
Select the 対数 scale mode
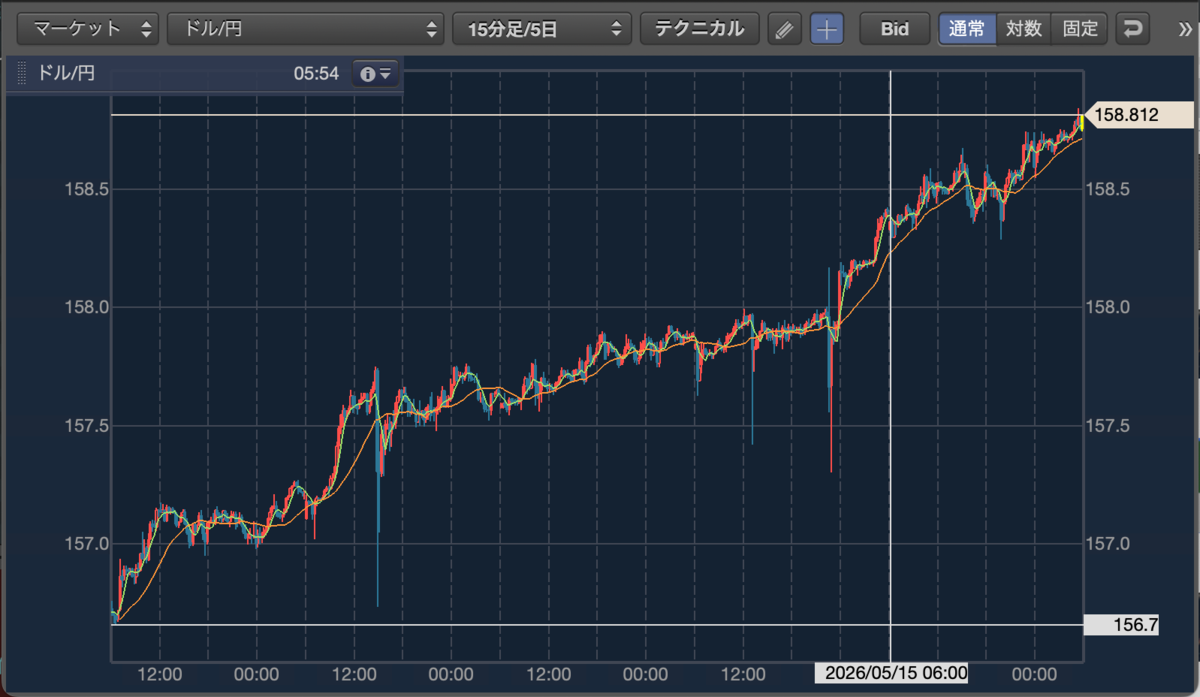coord(1024,29)
